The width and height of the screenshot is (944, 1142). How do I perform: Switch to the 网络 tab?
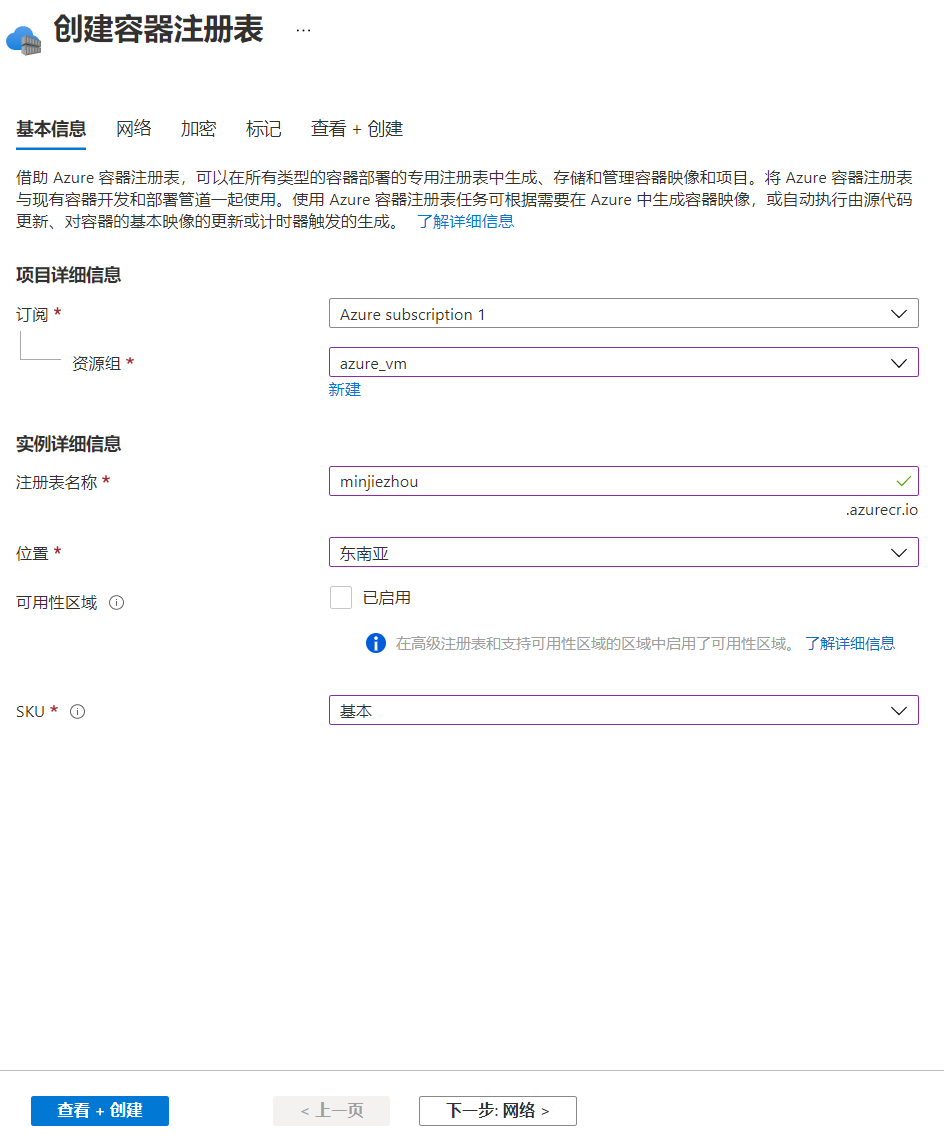point(133,129)
